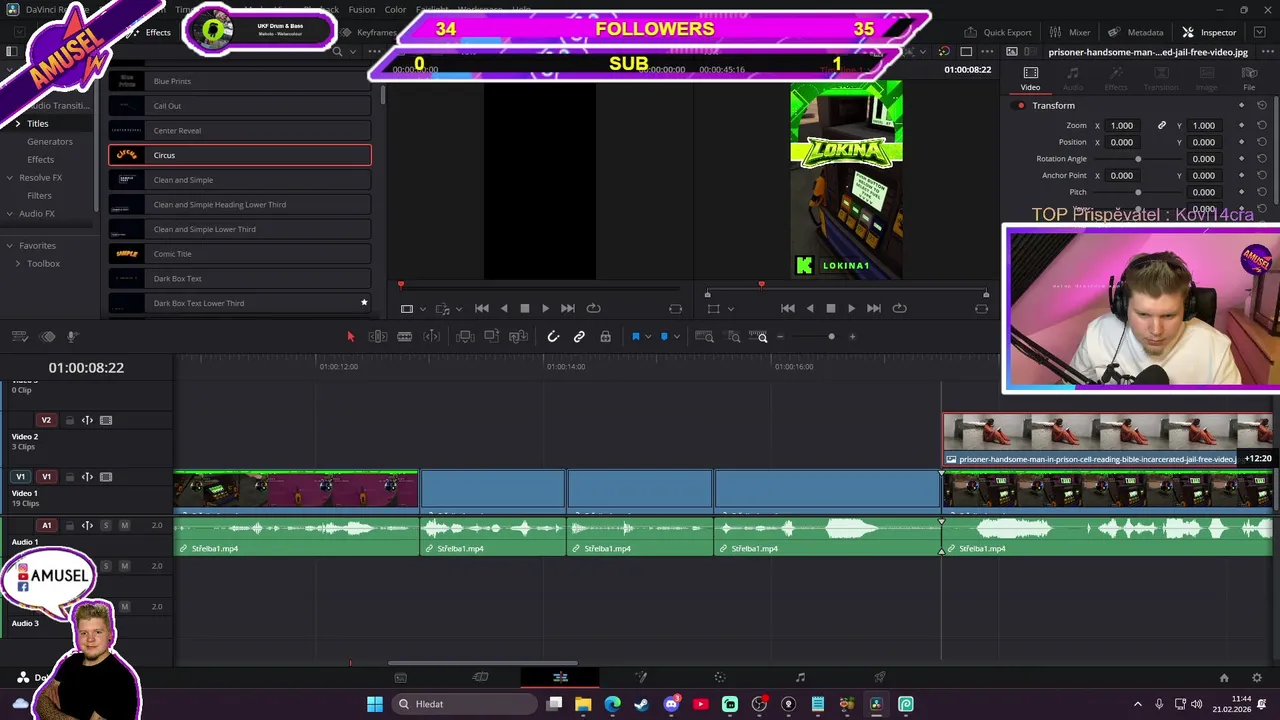Add a blue marker at playhead
Viewport: 1280px width, 720px height.
tap(664, 337)
